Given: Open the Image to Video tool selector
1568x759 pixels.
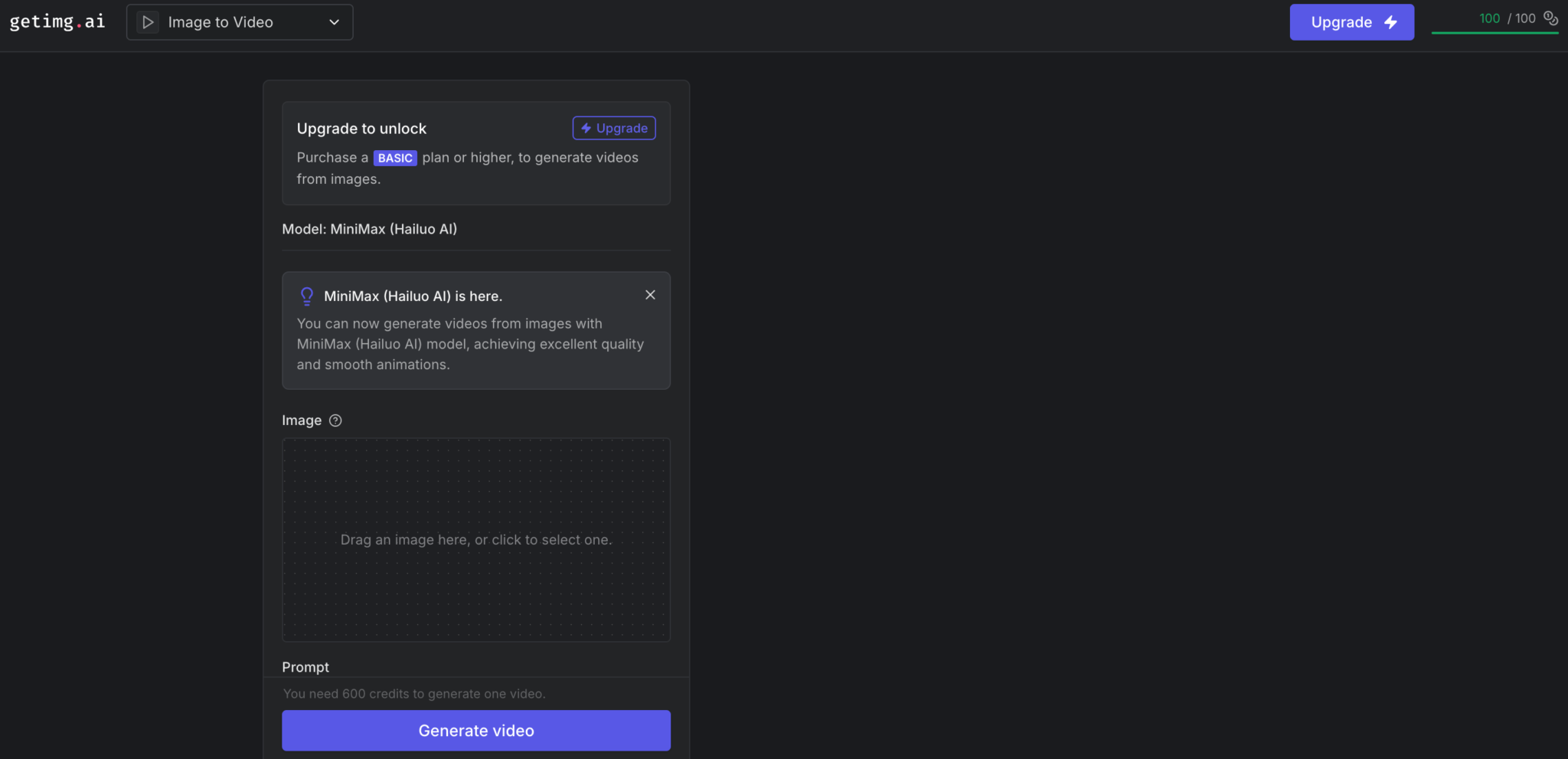Looking at the screenshot, I should (x=239, y=22).
